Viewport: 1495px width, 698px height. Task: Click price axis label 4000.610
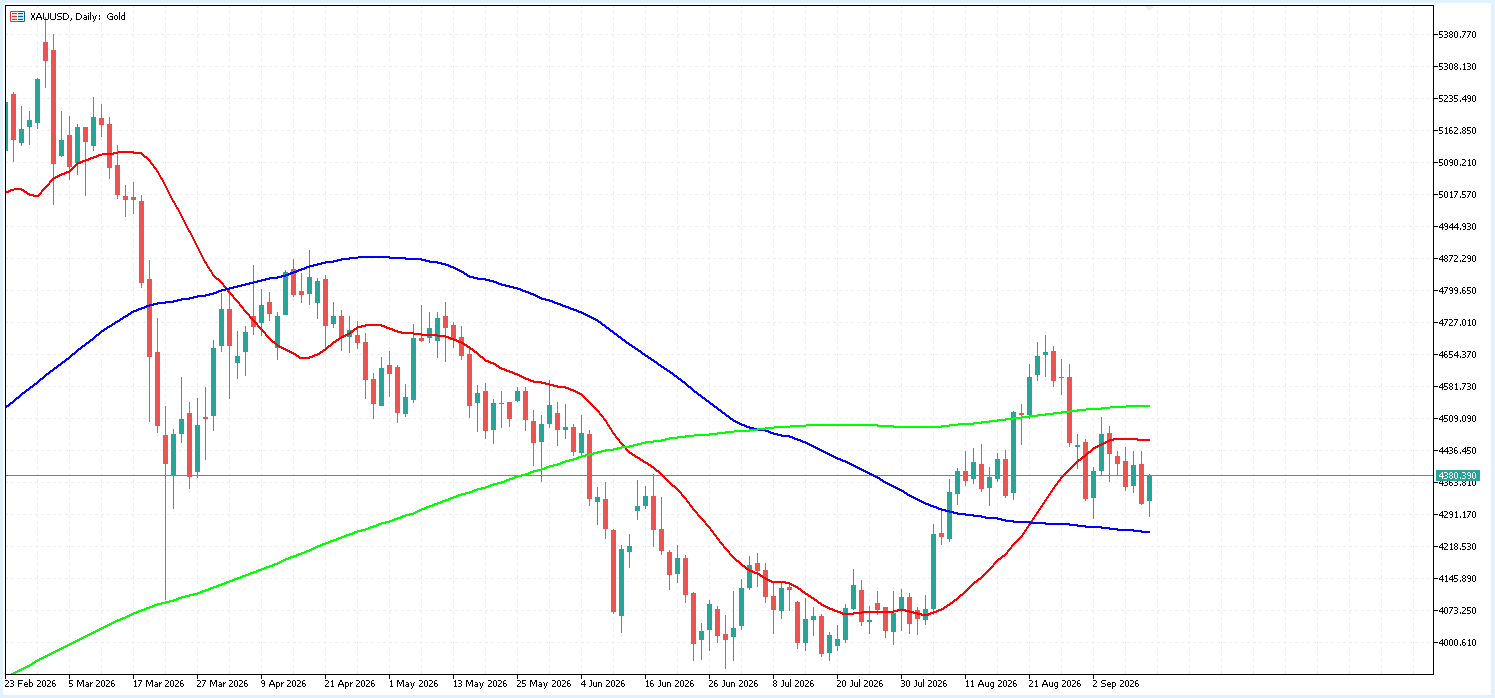1457,643
